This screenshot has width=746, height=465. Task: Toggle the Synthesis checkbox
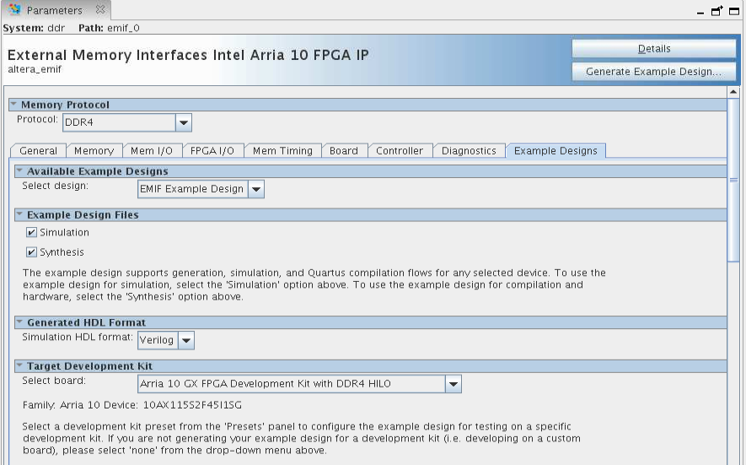(31, 252)
